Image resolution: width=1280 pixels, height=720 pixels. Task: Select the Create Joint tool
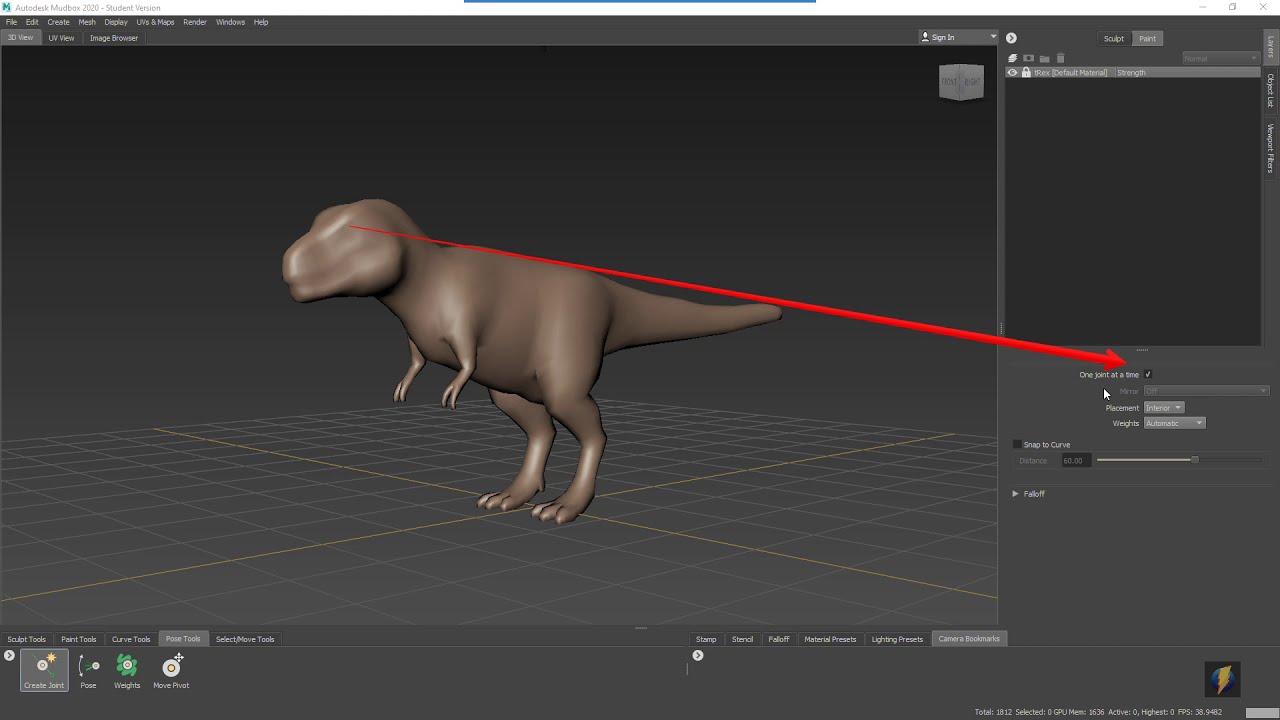[x=44, y=670]
